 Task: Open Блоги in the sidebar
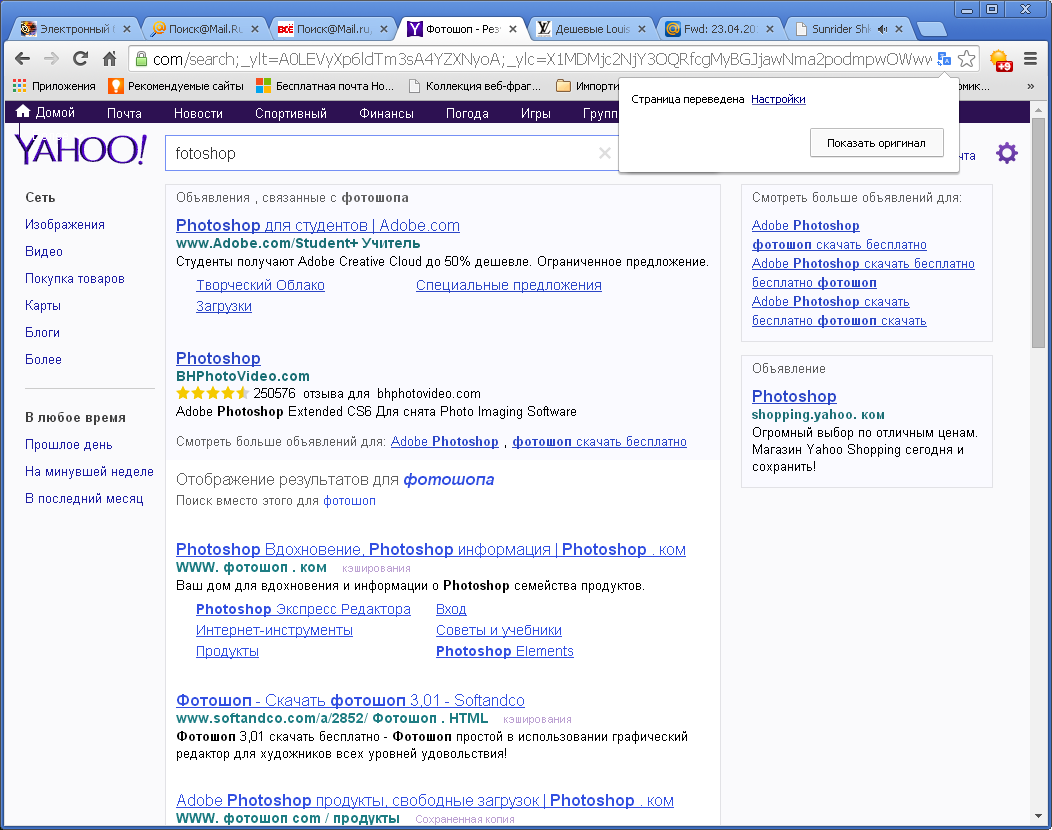pos(42,332)
